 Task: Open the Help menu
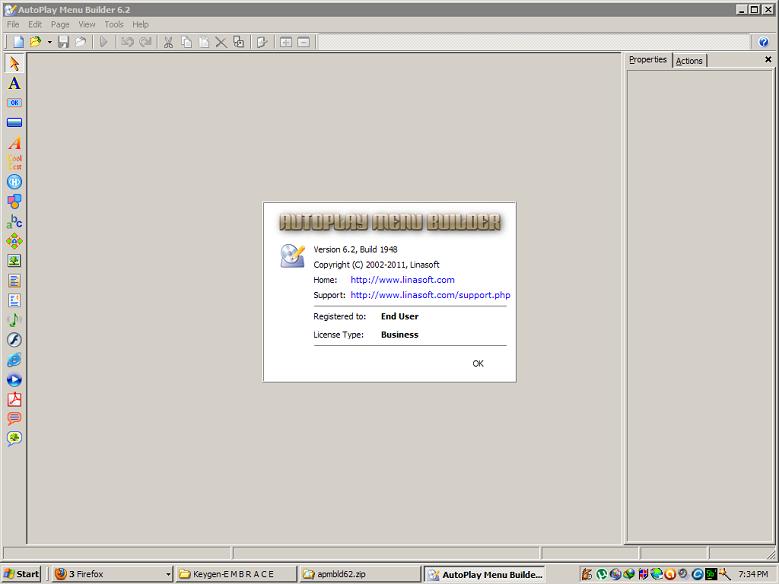pos(140,24)
